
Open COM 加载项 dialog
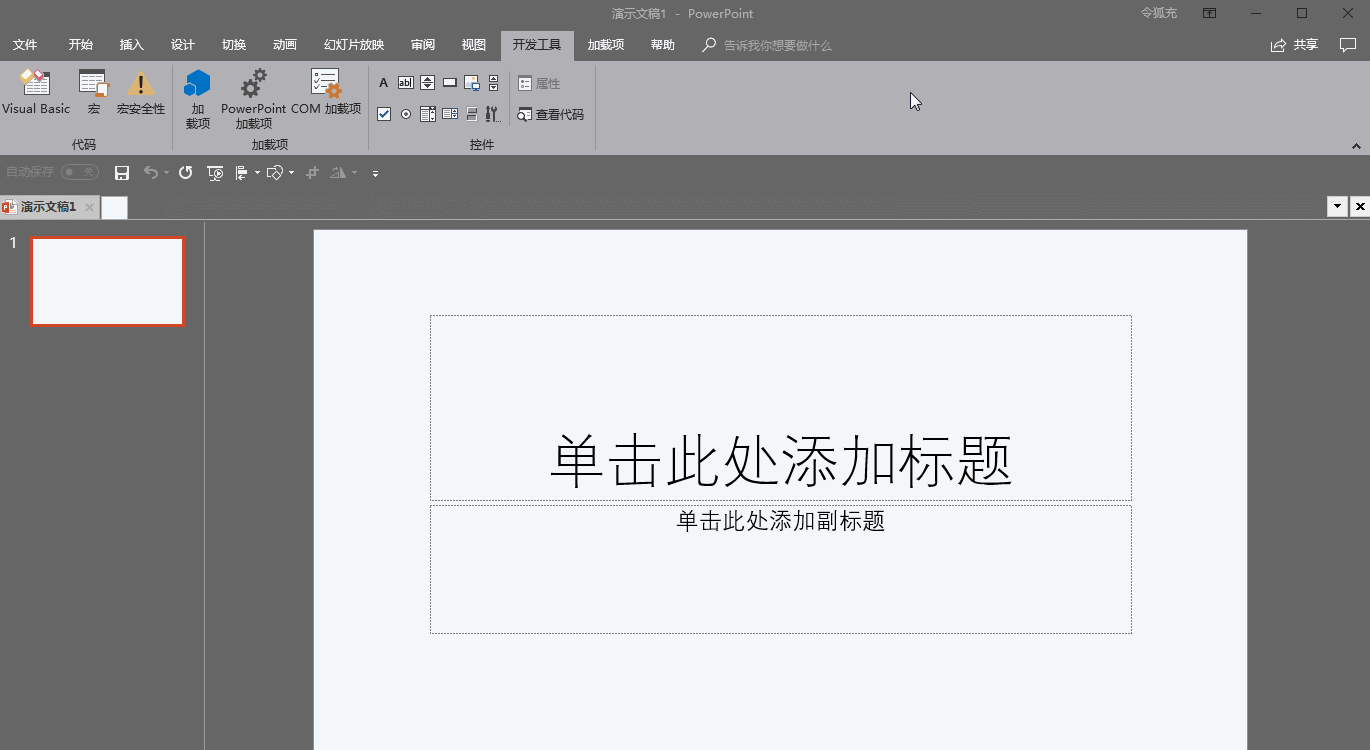click(324, 95)
